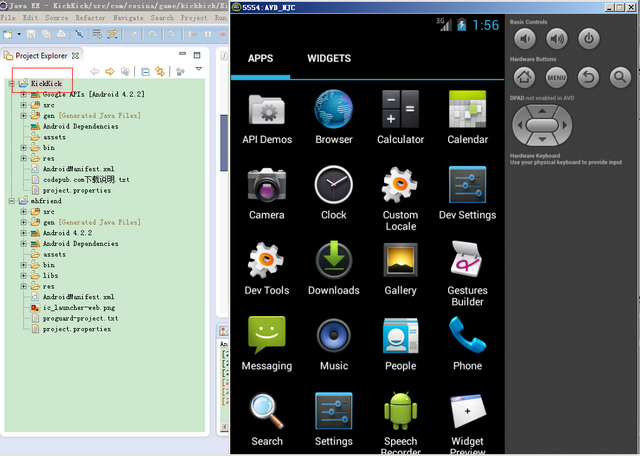Click the emulator MENU hardware button

[556, 77]
